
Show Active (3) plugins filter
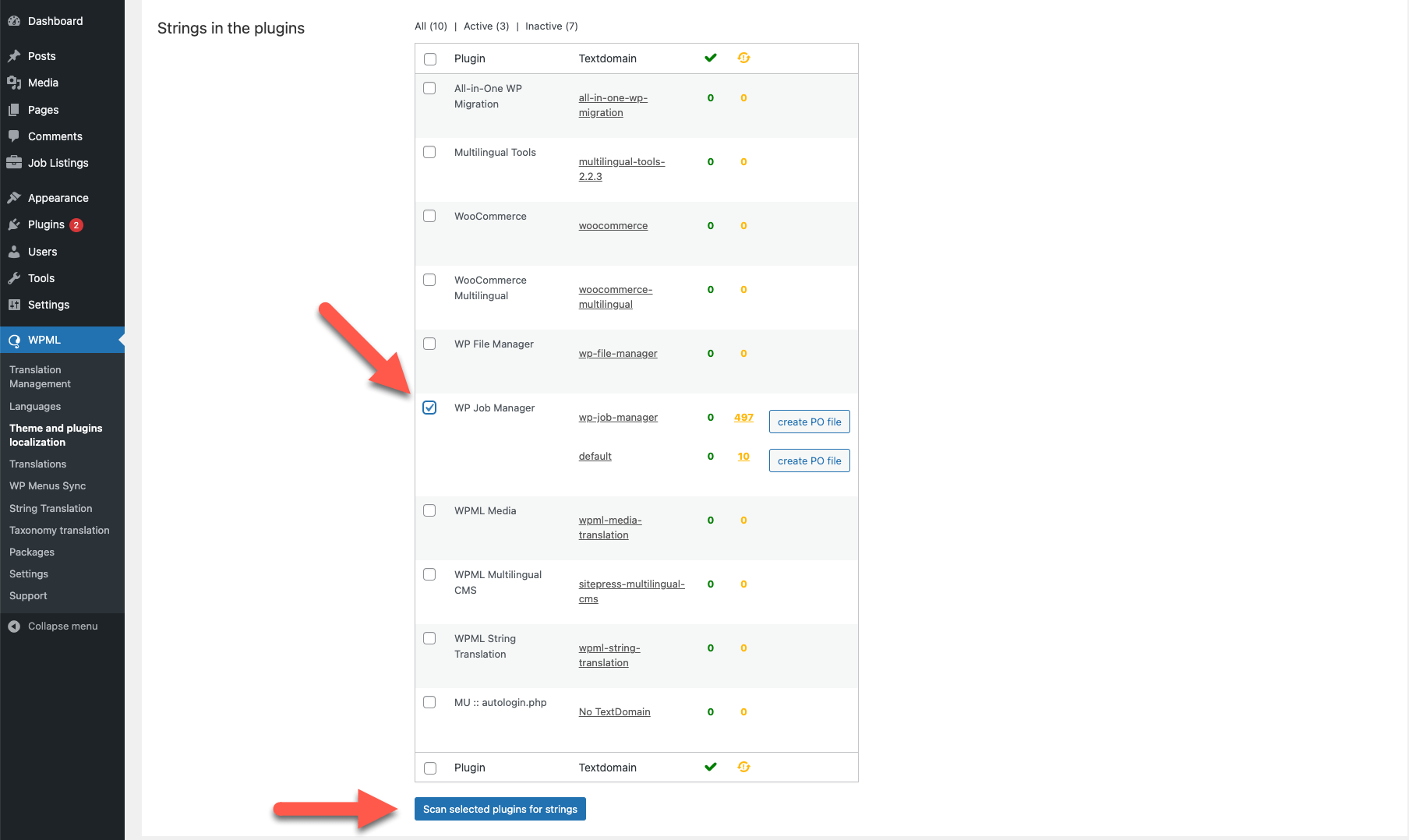486,26
